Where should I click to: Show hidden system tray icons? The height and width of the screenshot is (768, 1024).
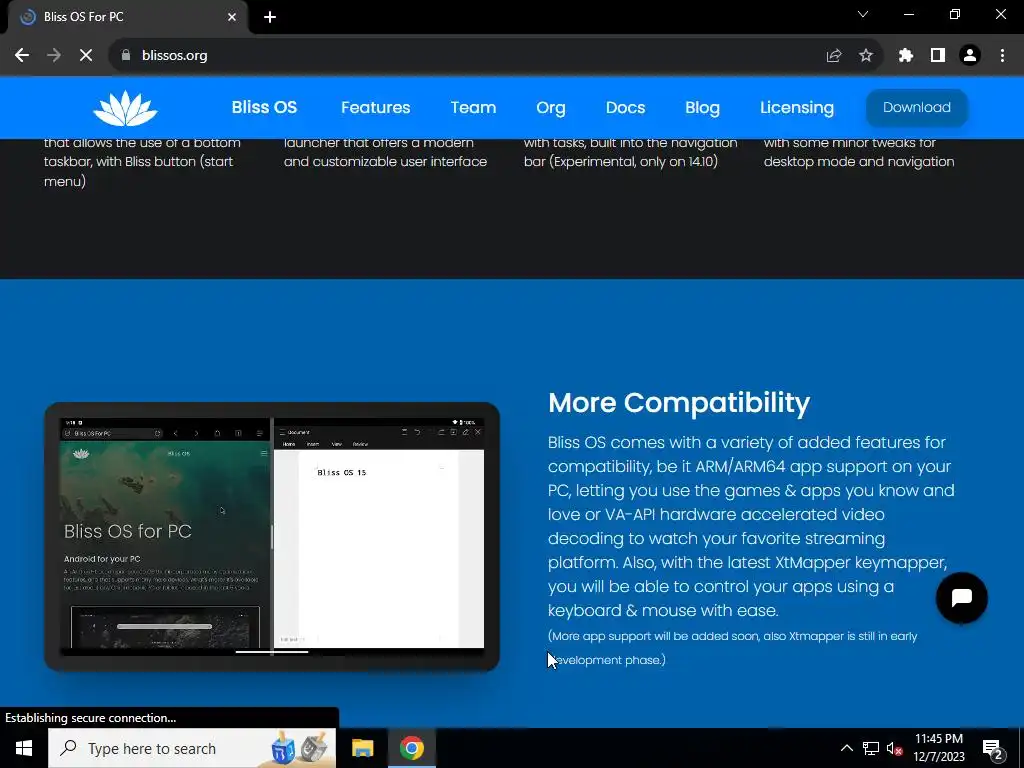[846, 748]
